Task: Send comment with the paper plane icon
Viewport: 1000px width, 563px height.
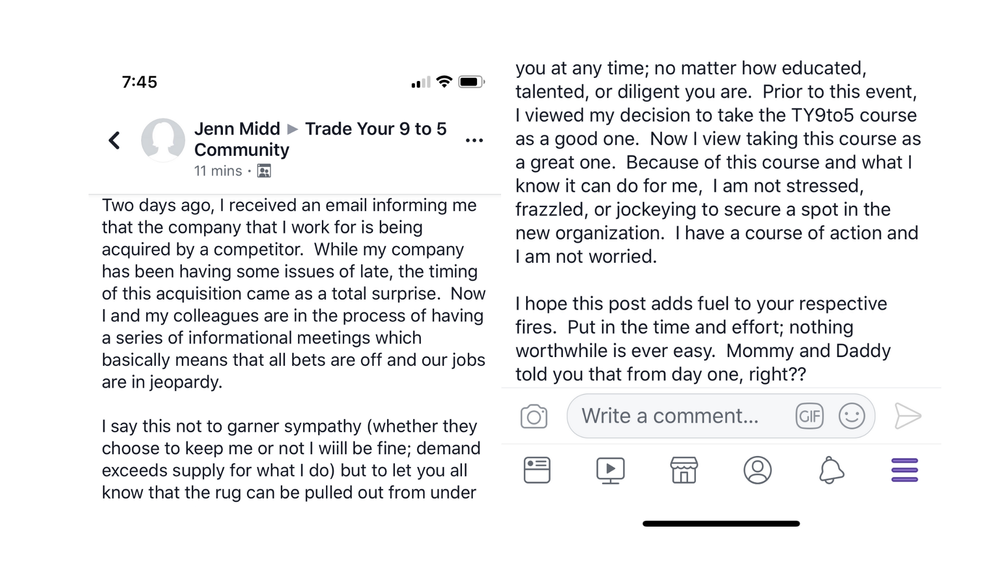Action: click(907, 416)
